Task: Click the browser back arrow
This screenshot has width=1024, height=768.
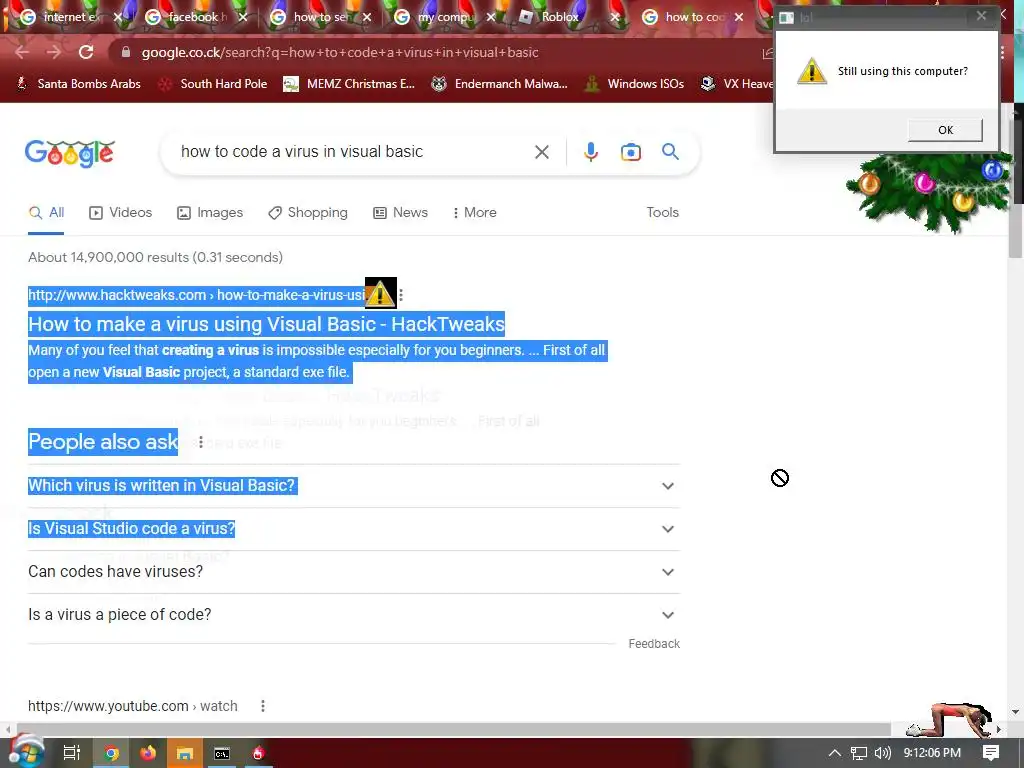Action: pos(22,52)
